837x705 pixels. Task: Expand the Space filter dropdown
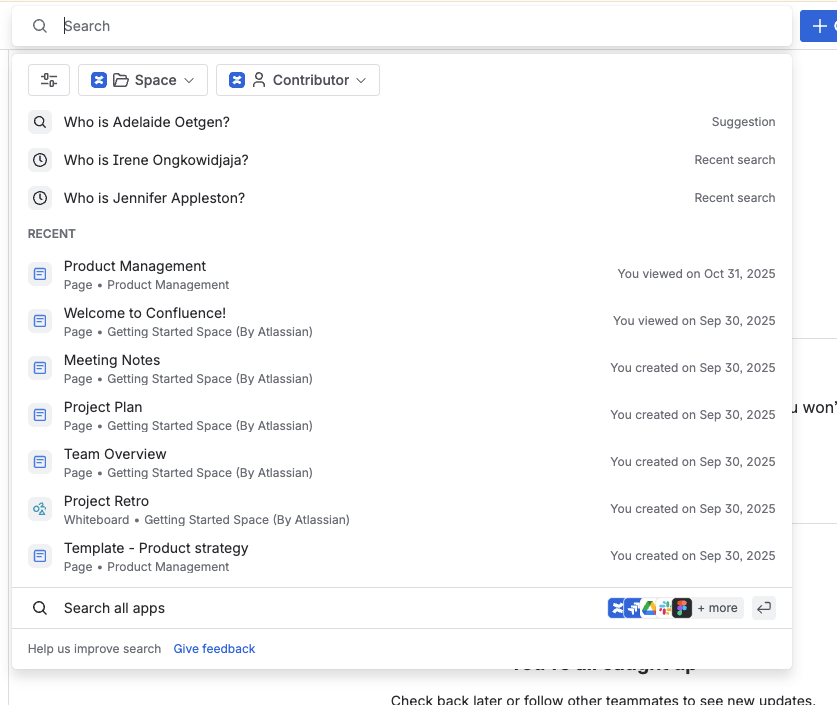click(x=143, y=80)
